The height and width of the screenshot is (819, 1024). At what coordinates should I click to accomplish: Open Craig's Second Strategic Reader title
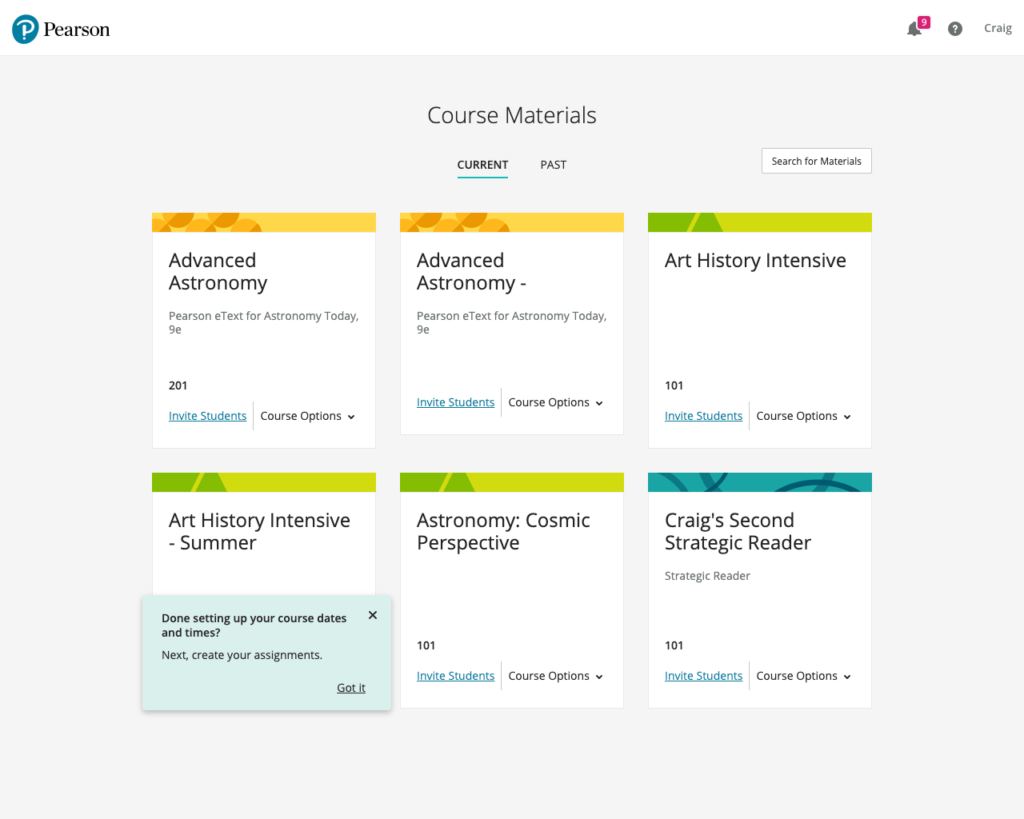point(738,531)
